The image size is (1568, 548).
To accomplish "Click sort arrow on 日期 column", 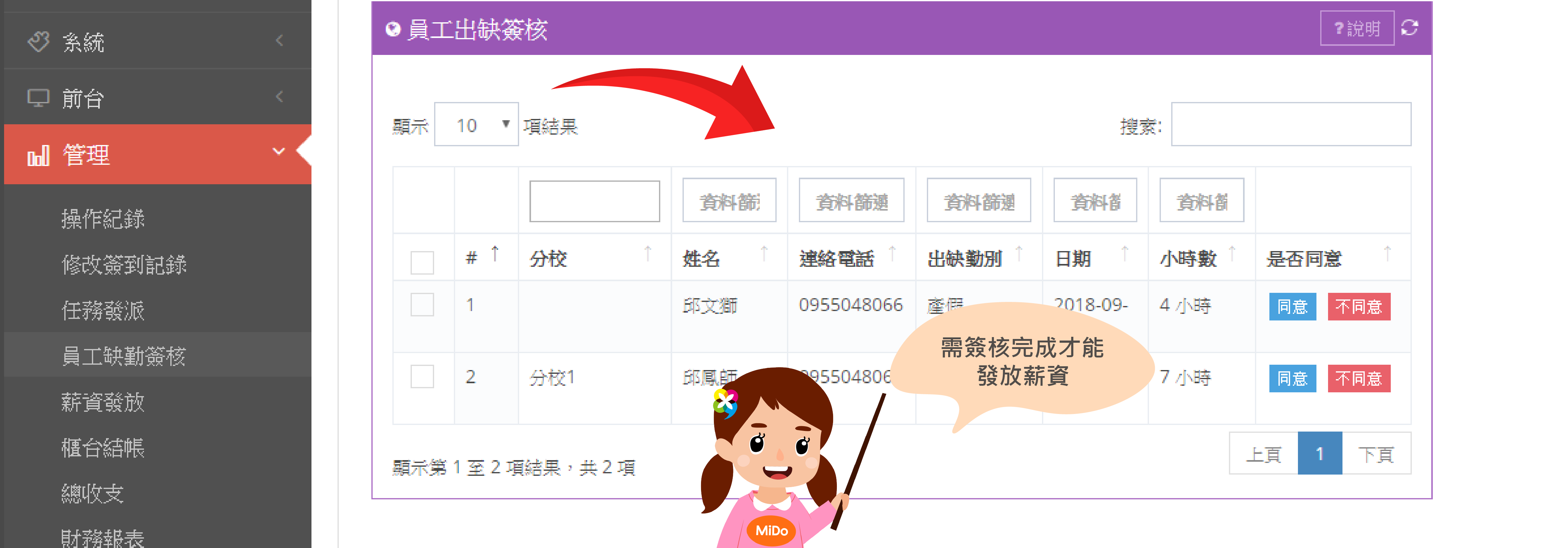I will (1124, 254).
